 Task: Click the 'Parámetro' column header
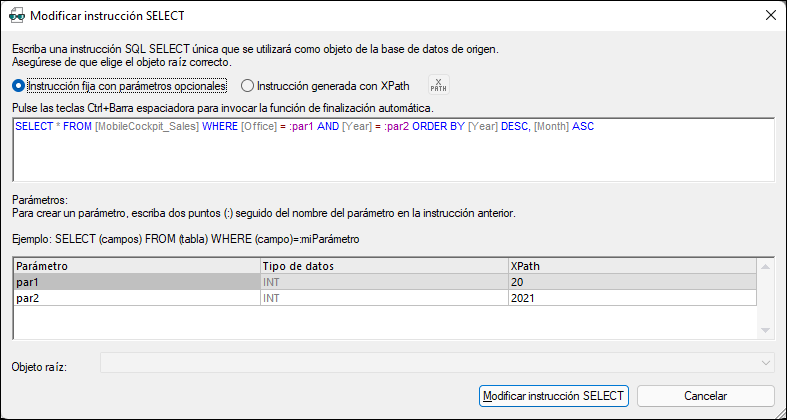point(135,267)
